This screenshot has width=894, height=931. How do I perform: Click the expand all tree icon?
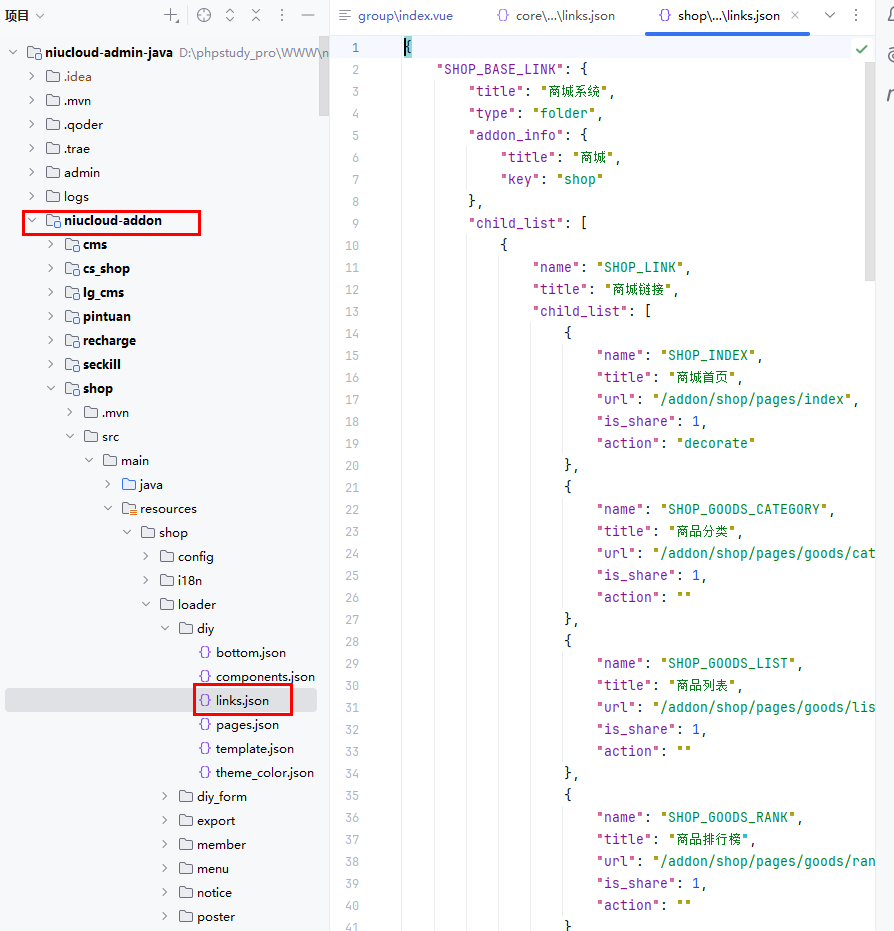tap(230, 15)
